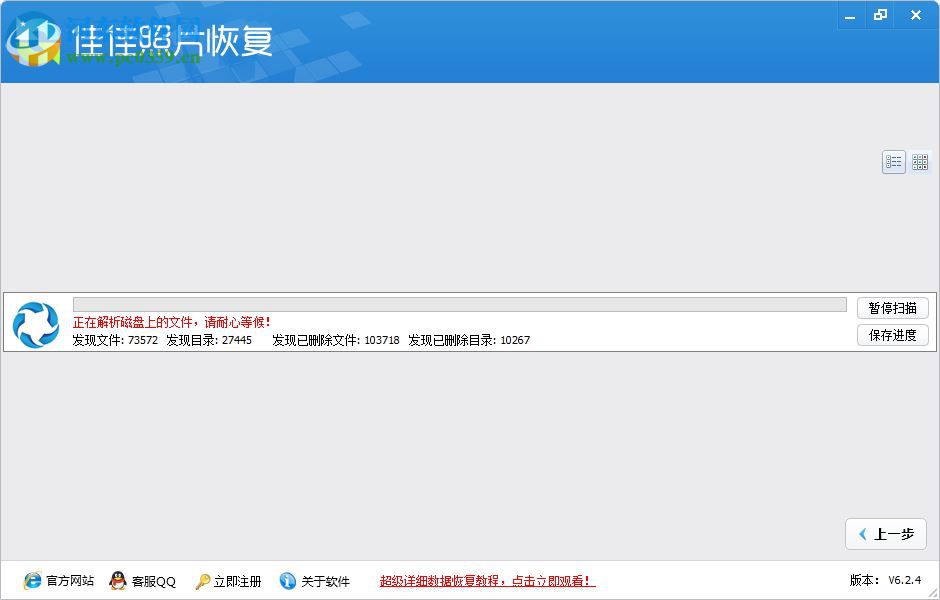Contact 客服QQ support via penguin icon
Viewport: 940px width, 600px height.
coord(118,581)
